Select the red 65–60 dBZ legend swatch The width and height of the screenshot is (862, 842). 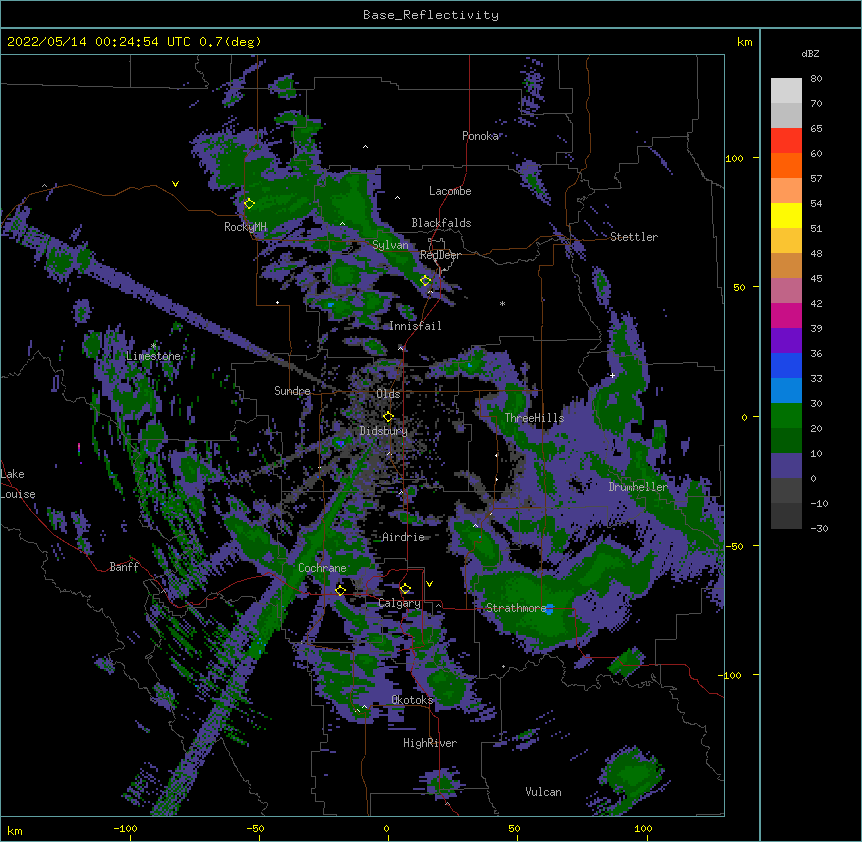(x=786, y=141)
